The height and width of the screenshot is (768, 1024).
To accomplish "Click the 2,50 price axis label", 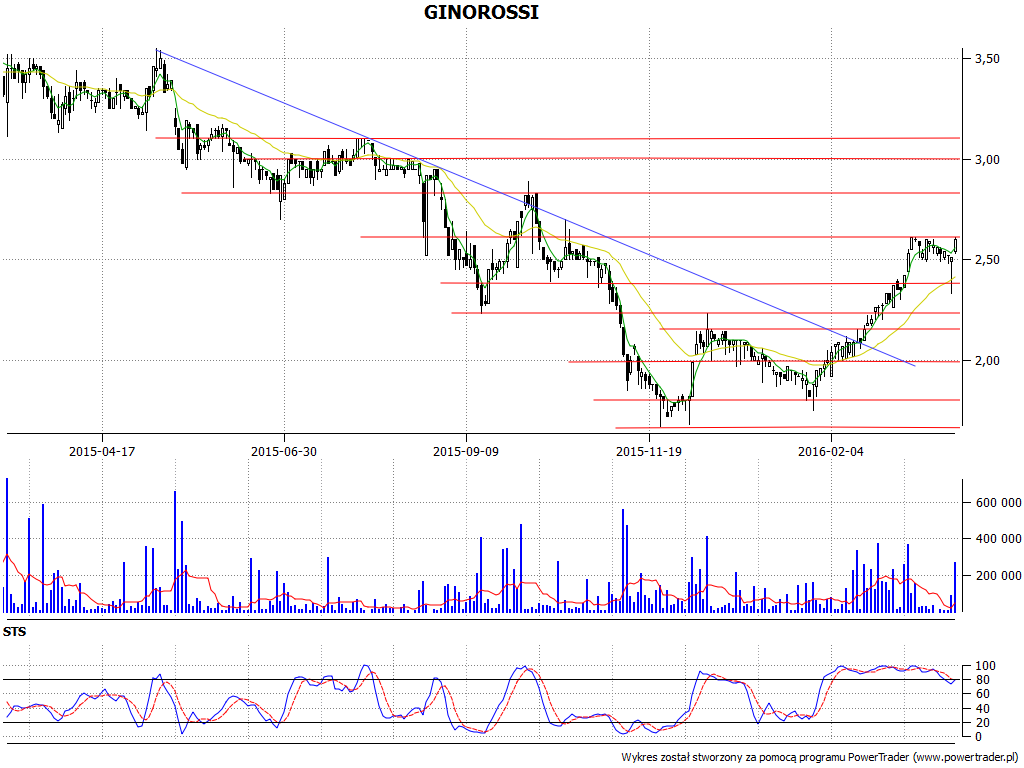I will click(x=987, y=260).
